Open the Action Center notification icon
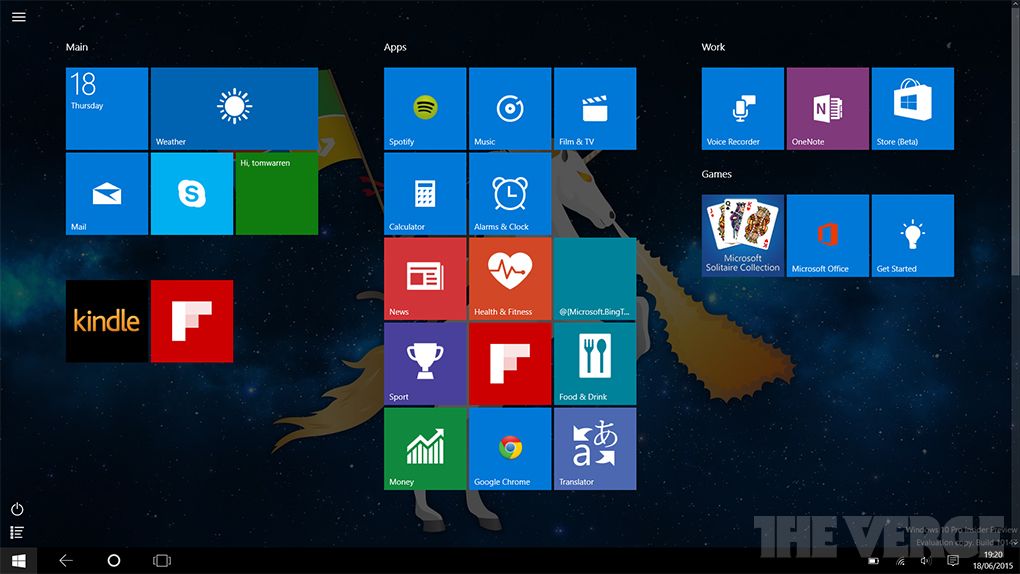This screenshot has height=574, width=1020. tap(953, 561)
